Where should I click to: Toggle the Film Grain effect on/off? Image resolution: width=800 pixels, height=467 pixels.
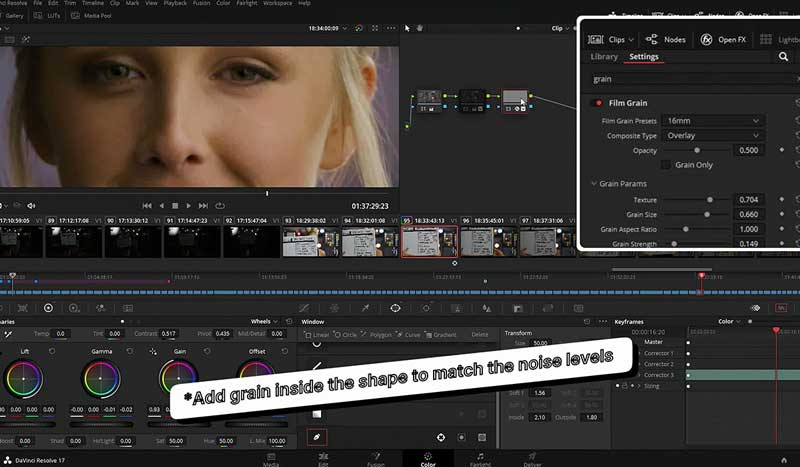[x=597, y=103]
